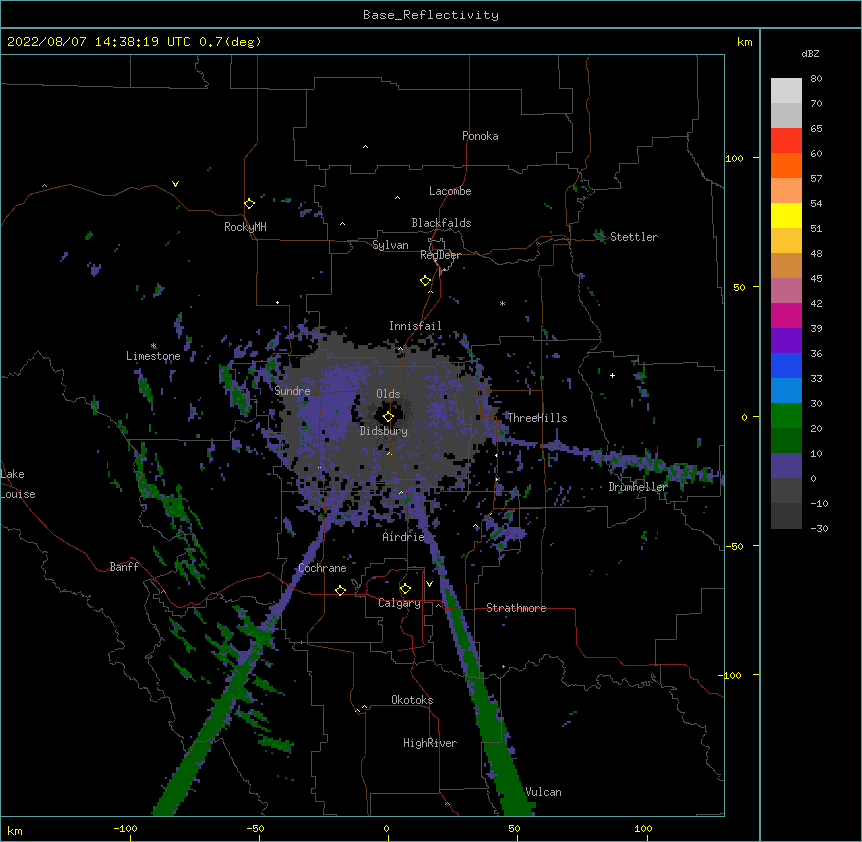Select the Okotoks label
Screen dimensions: 862x842
pyautogui.click(x=412, y=700)
